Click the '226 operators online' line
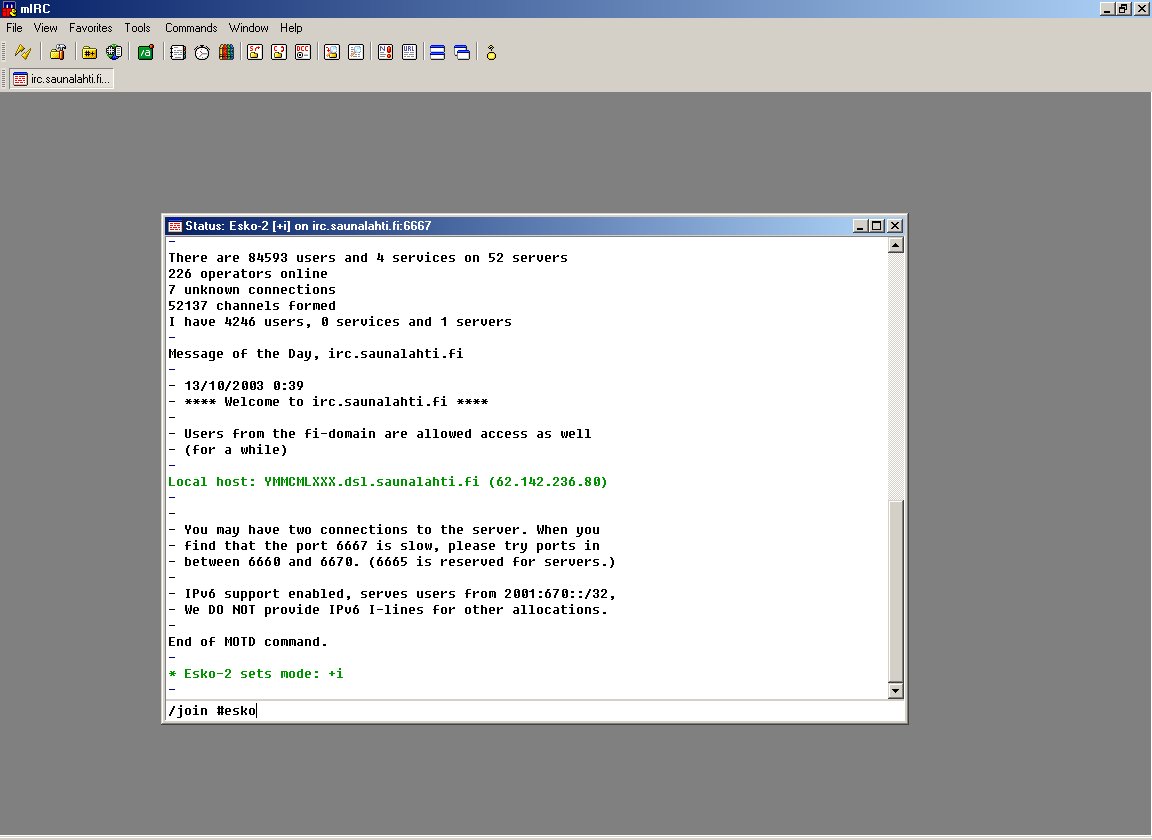The image size is (1152, 840). (248, 274)
